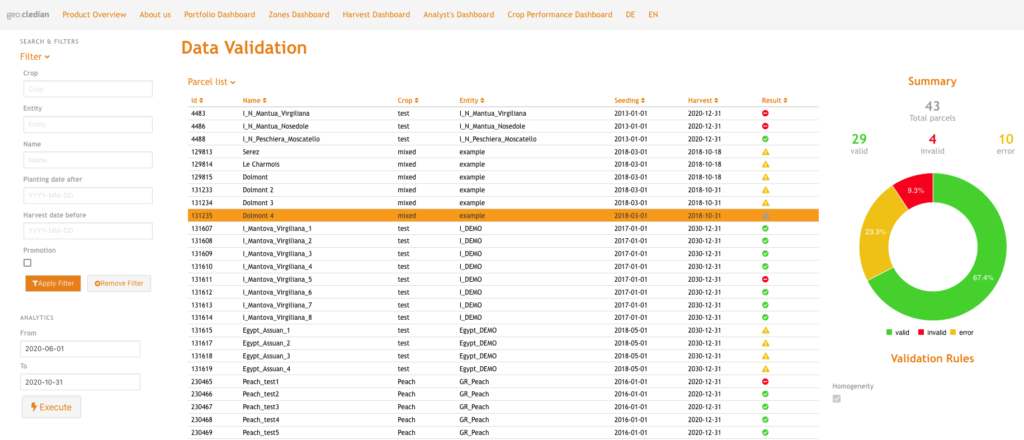Viewport: 1024px width, 440px height.
Task: Click the warning icon in Le Charmois row
Action: [765, 165]
